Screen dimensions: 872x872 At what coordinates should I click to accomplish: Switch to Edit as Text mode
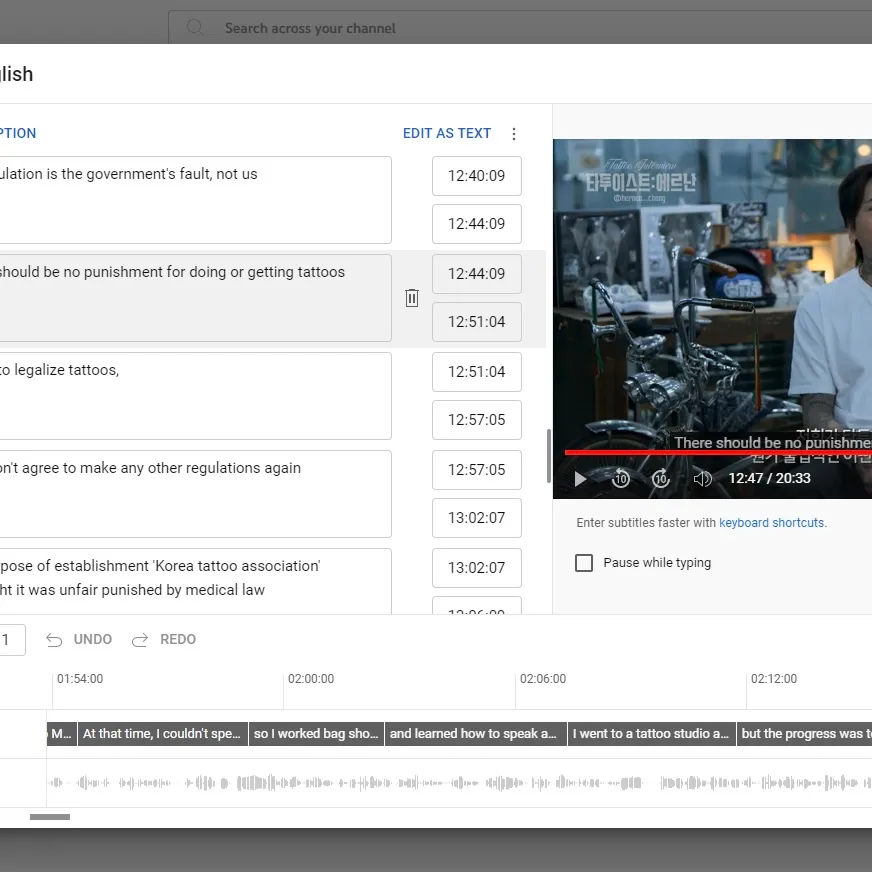pyautogui.click(x=447, y=133)
